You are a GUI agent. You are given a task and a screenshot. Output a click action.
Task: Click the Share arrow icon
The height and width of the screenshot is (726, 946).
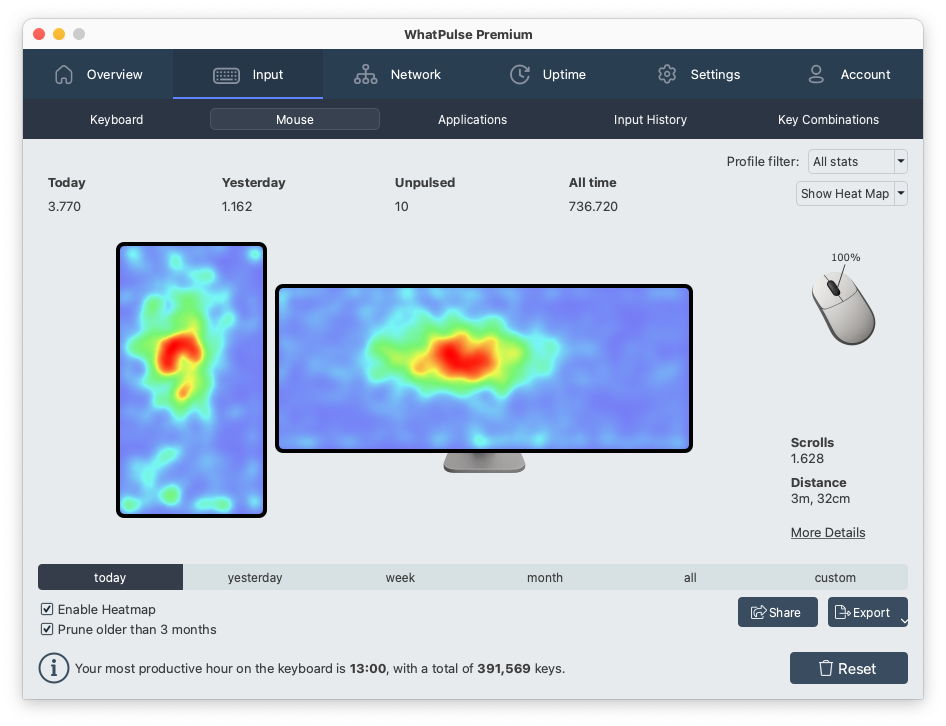(761, 612)
